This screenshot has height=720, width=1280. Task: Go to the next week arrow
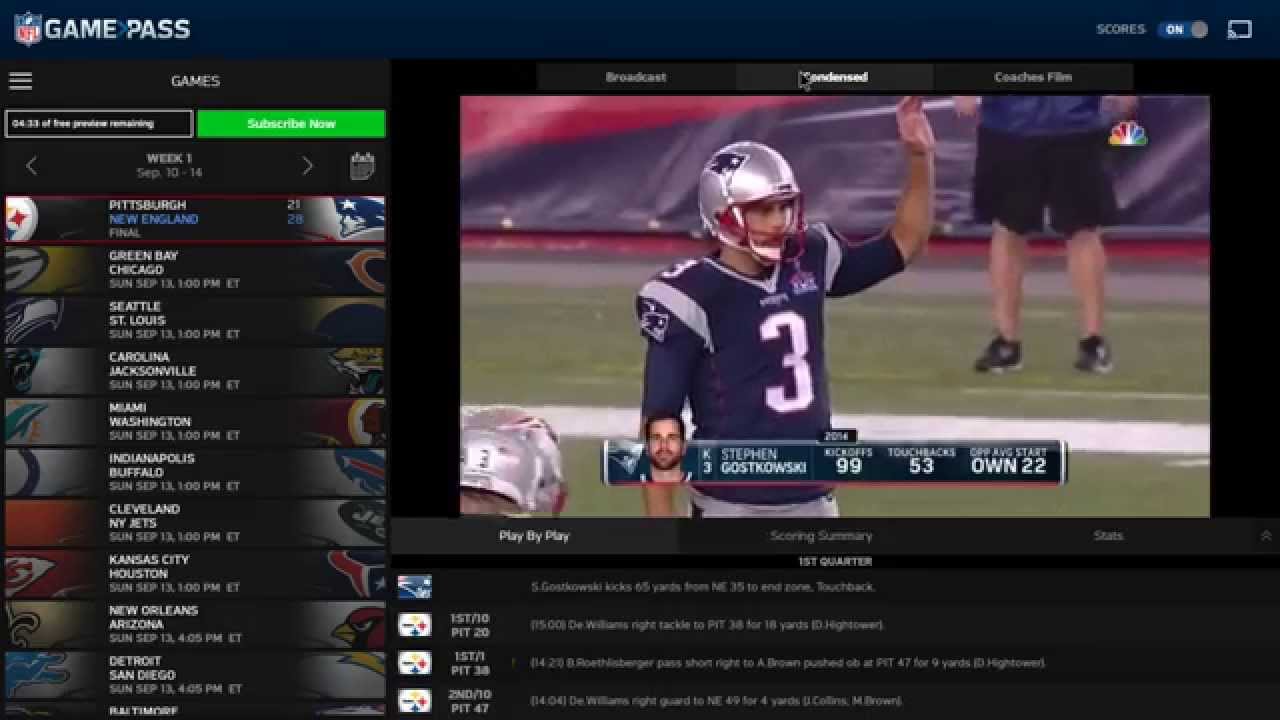click(x=307, y=166)
